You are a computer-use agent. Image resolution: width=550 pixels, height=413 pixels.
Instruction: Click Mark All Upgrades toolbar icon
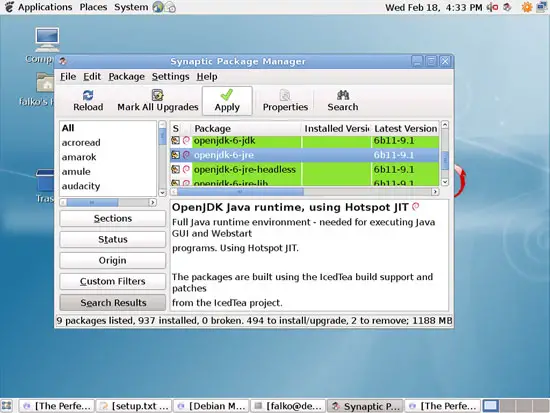pyautogui.click(x=157, y=95)
